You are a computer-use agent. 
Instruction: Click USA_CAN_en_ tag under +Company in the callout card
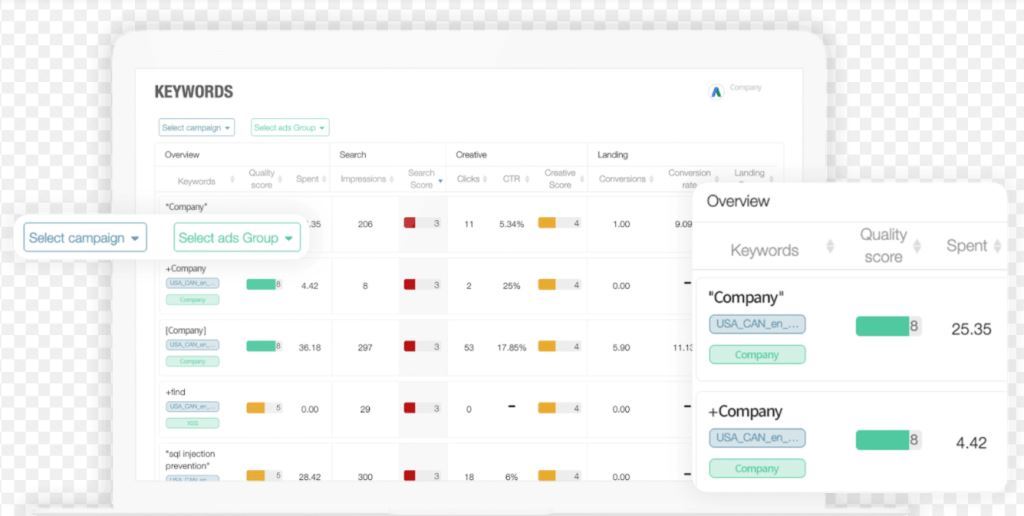(758, 438)
